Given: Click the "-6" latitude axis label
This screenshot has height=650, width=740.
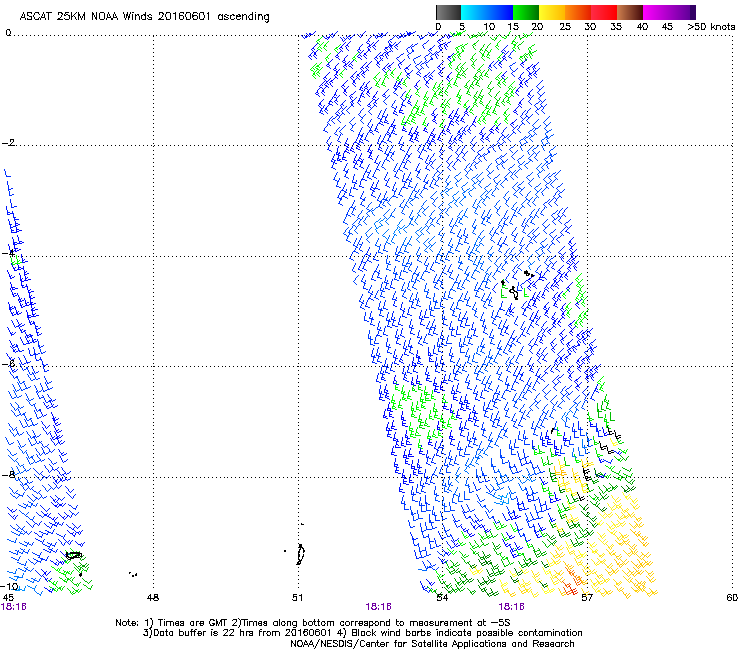Looking at the screenshot, I should (8, 364).
